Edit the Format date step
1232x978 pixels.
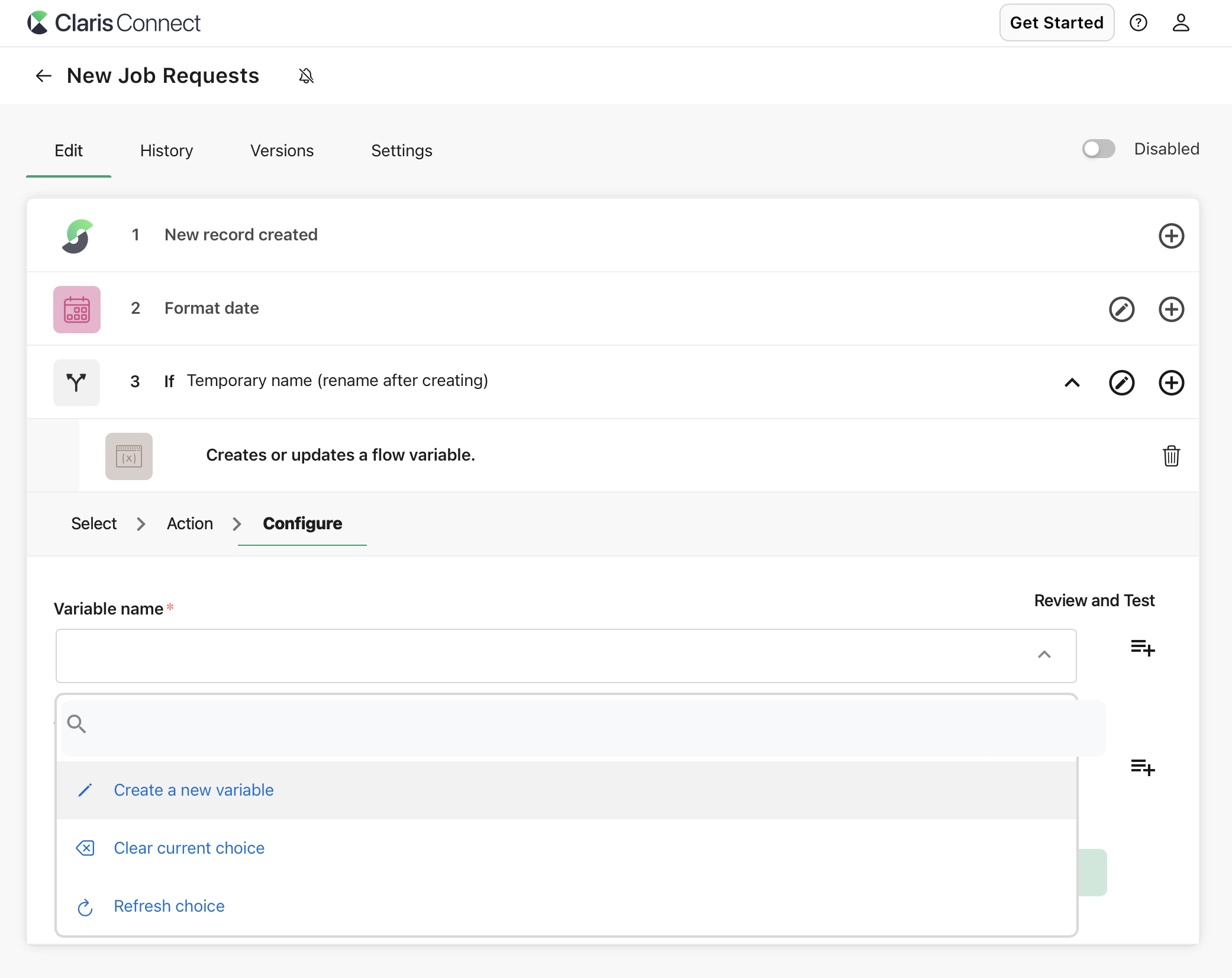[x=1122, y=309]
